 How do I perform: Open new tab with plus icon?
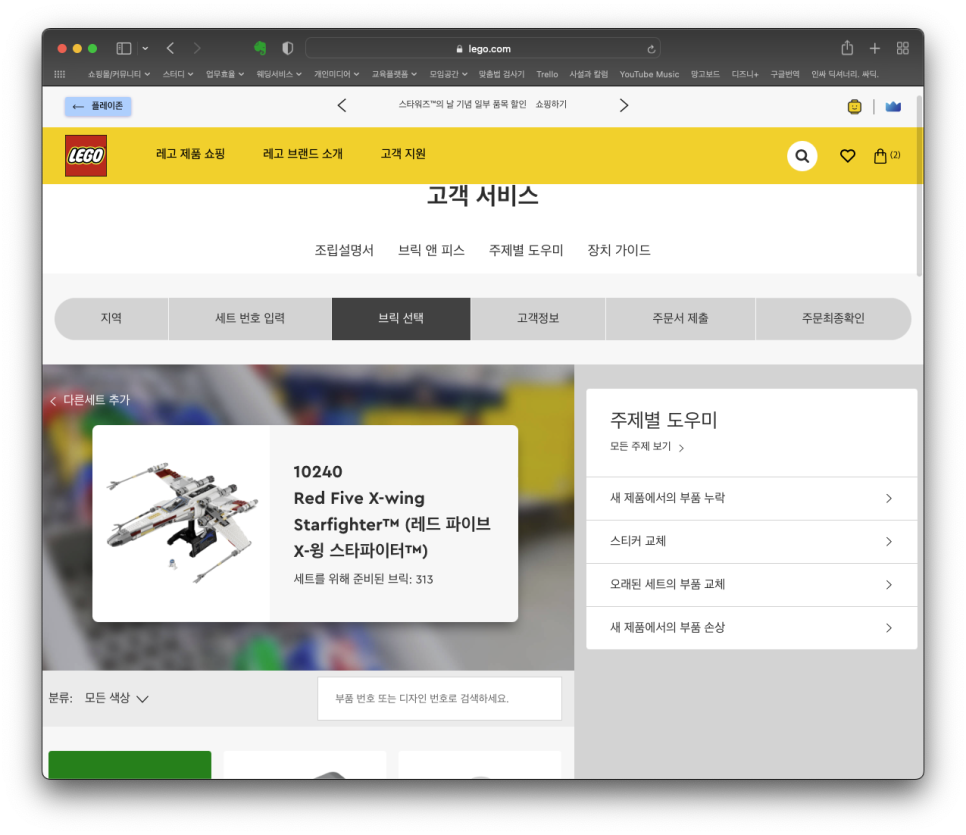click(x=874, y=48)
